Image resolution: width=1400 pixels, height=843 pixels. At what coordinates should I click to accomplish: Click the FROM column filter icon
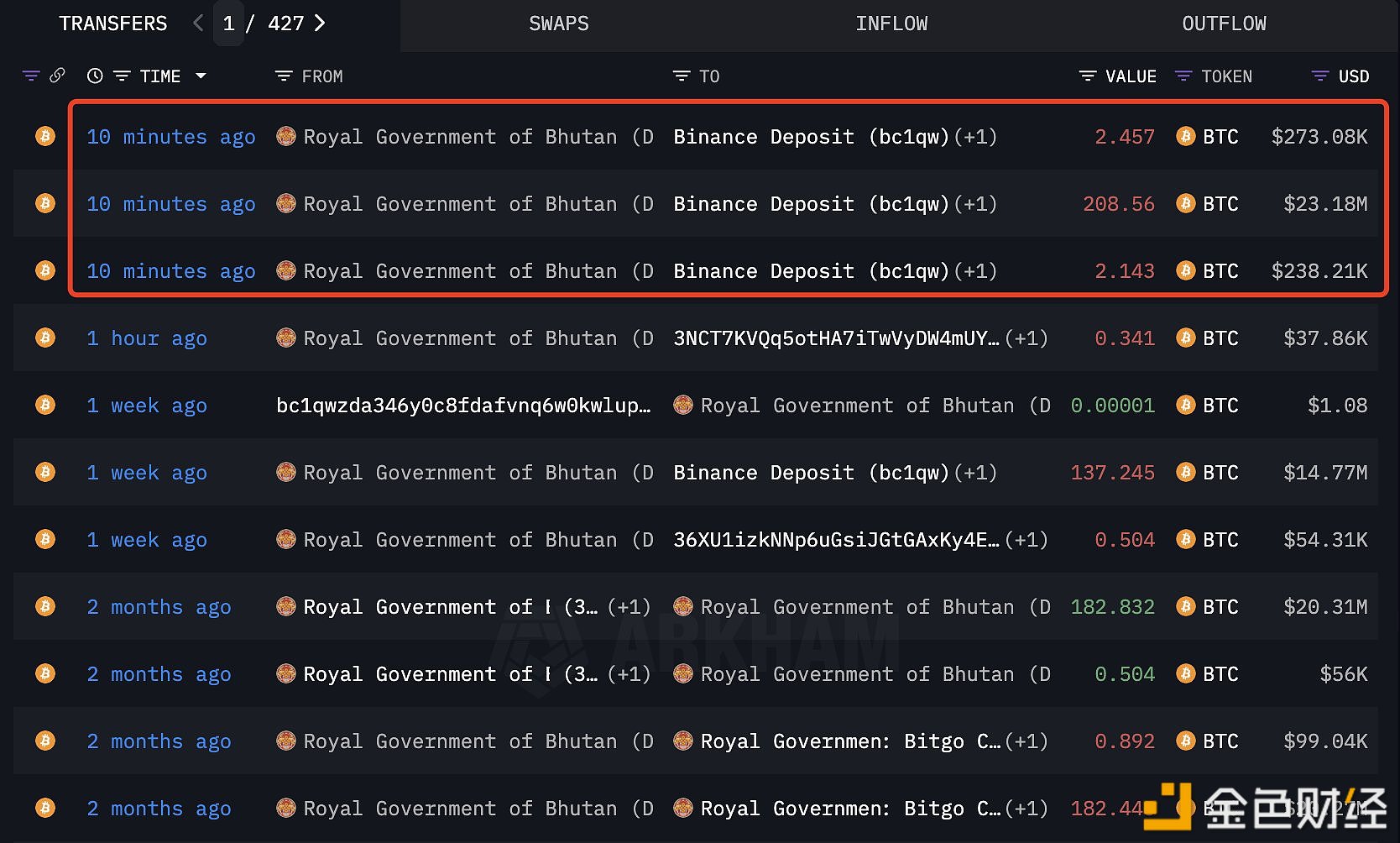[x=284, y=76]
